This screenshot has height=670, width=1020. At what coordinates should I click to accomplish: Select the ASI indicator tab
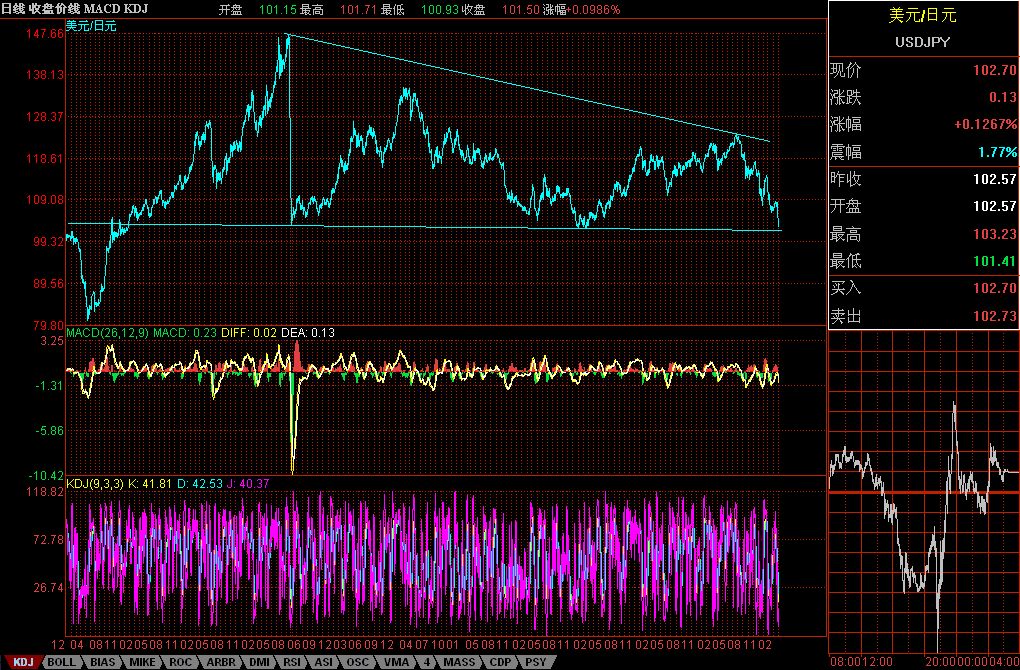click(325, 662)
